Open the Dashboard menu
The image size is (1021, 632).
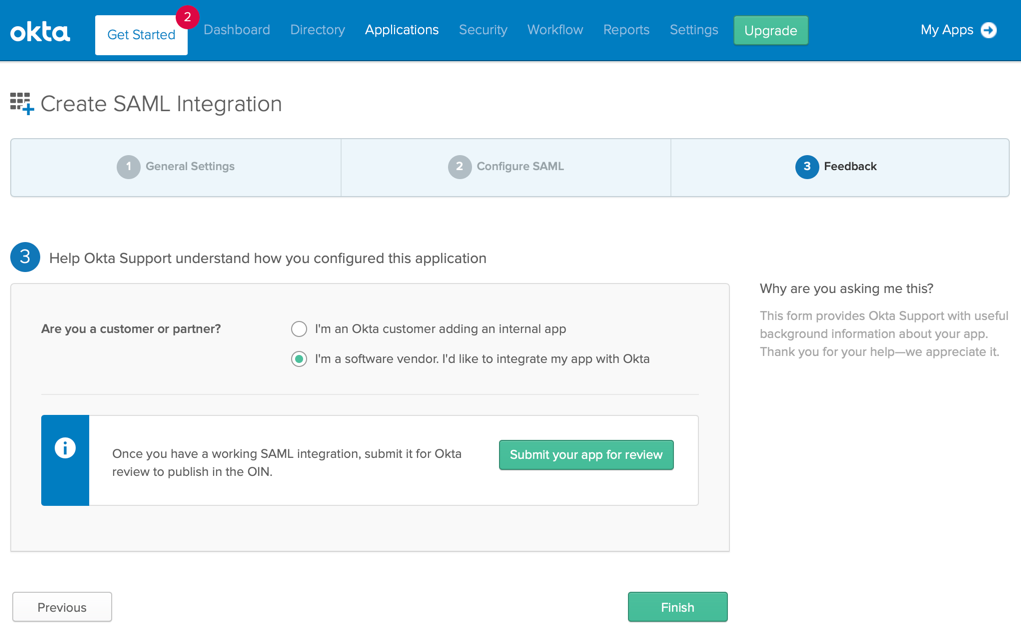pos(237,30)
